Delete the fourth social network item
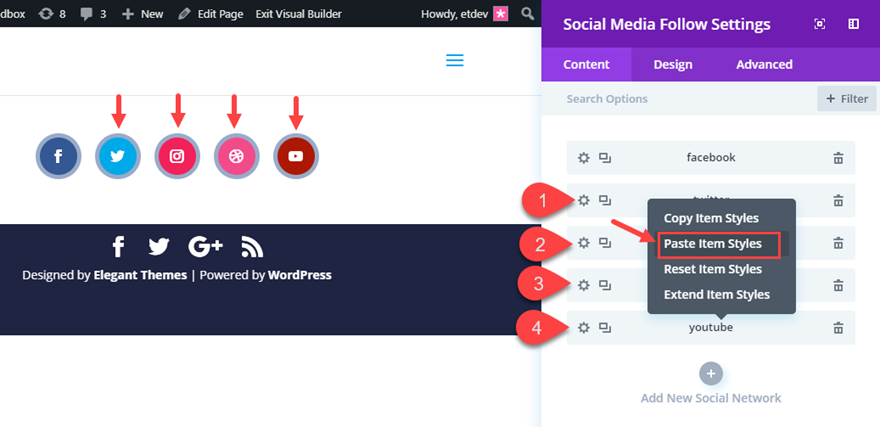The width and height of the screenshot is (880, 427). coord(838,285)
